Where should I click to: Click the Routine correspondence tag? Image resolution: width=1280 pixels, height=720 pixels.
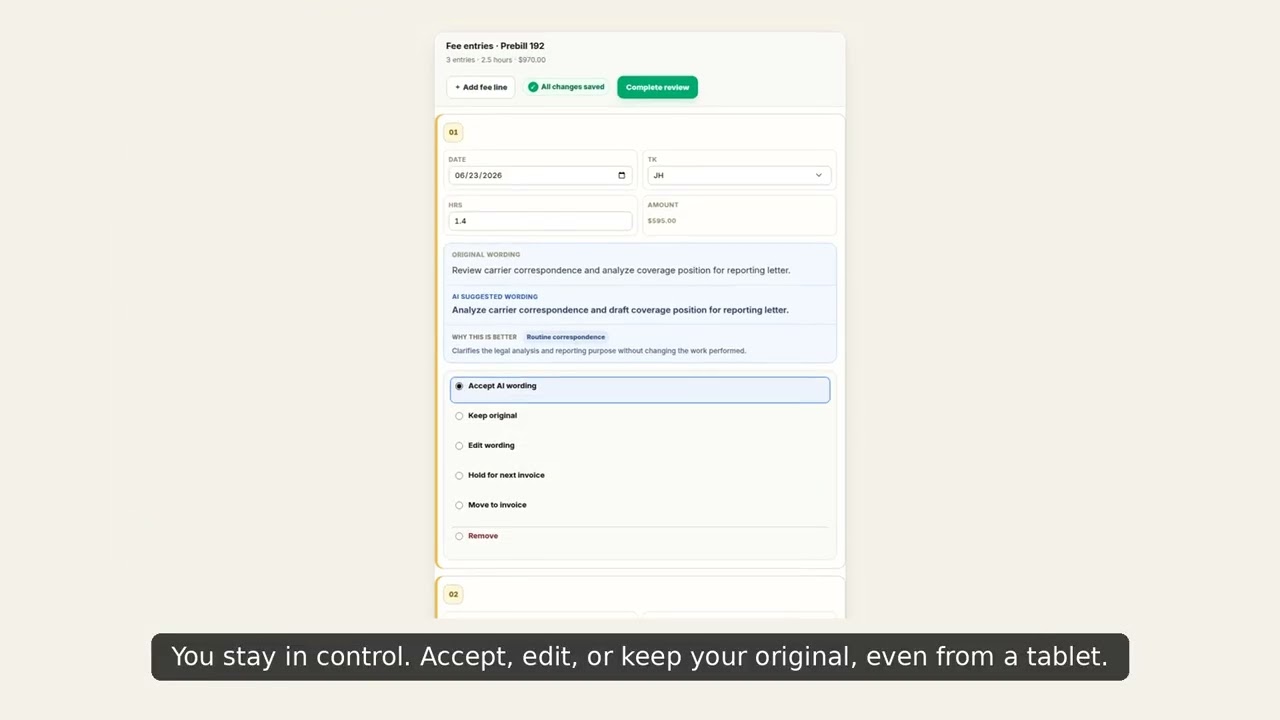click(x=566, y=337)
